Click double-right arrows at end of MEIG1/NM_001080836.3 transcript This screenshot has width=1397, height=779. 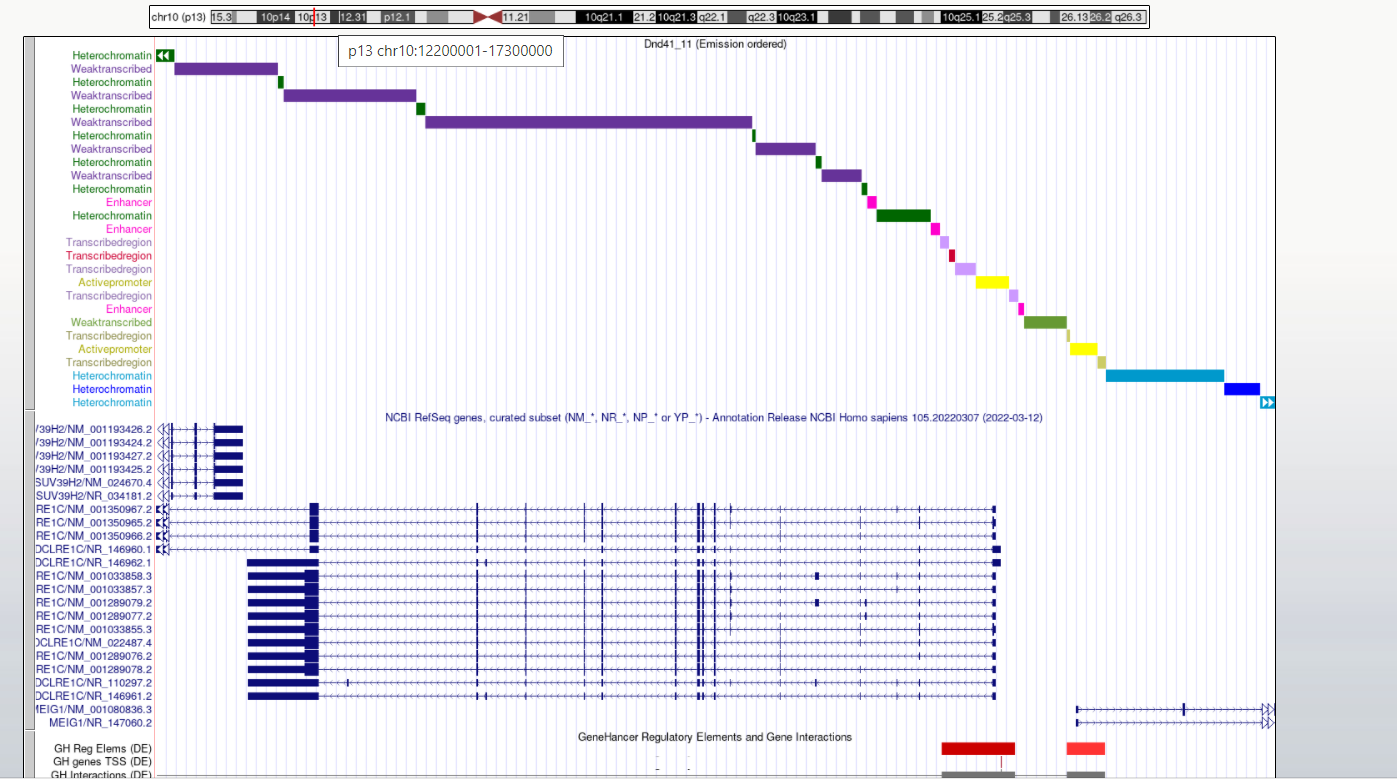[1268, 709]
